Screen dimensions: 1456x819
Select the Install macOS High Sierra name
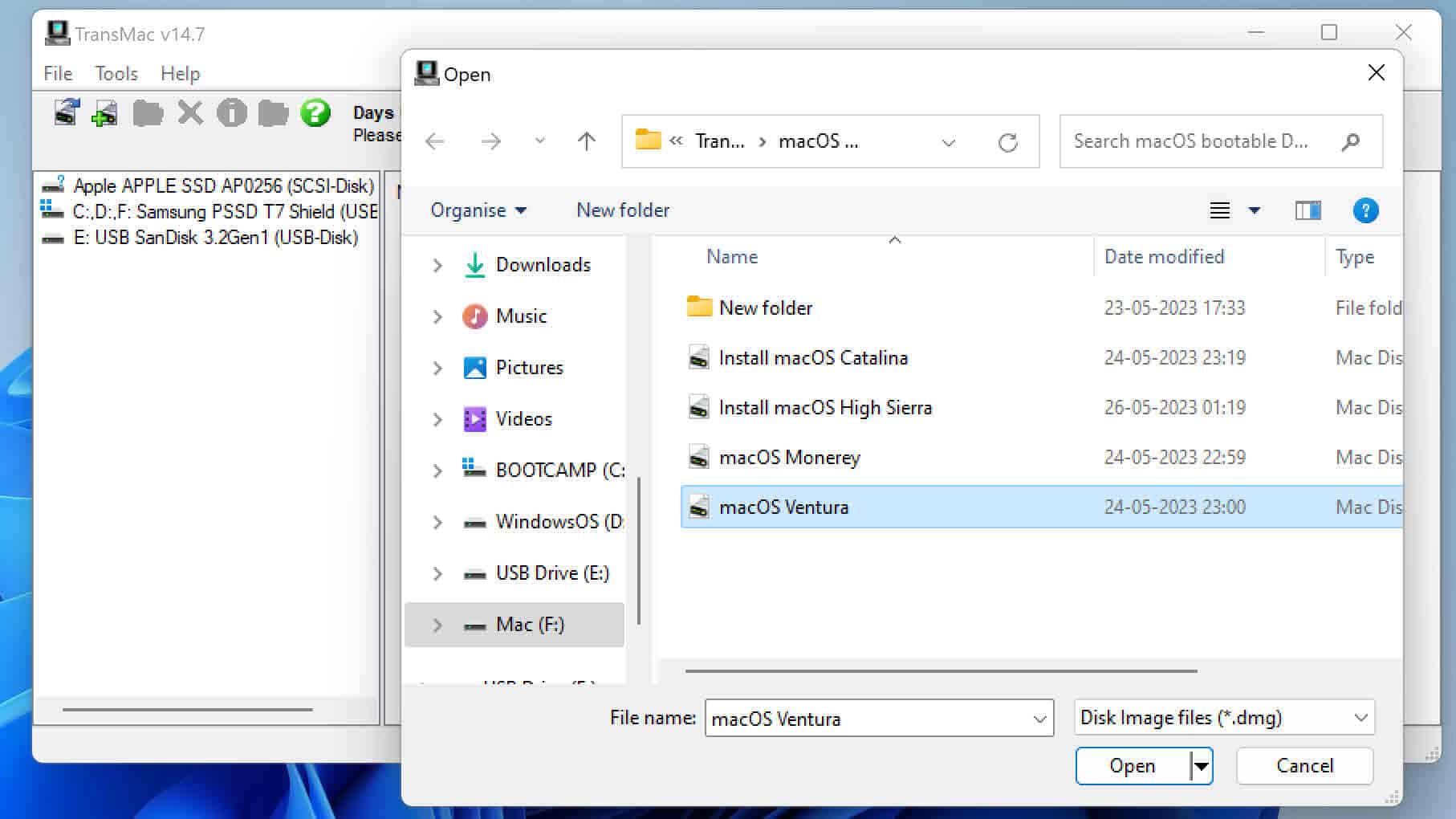pyautogui.click(x=825, y=408)
